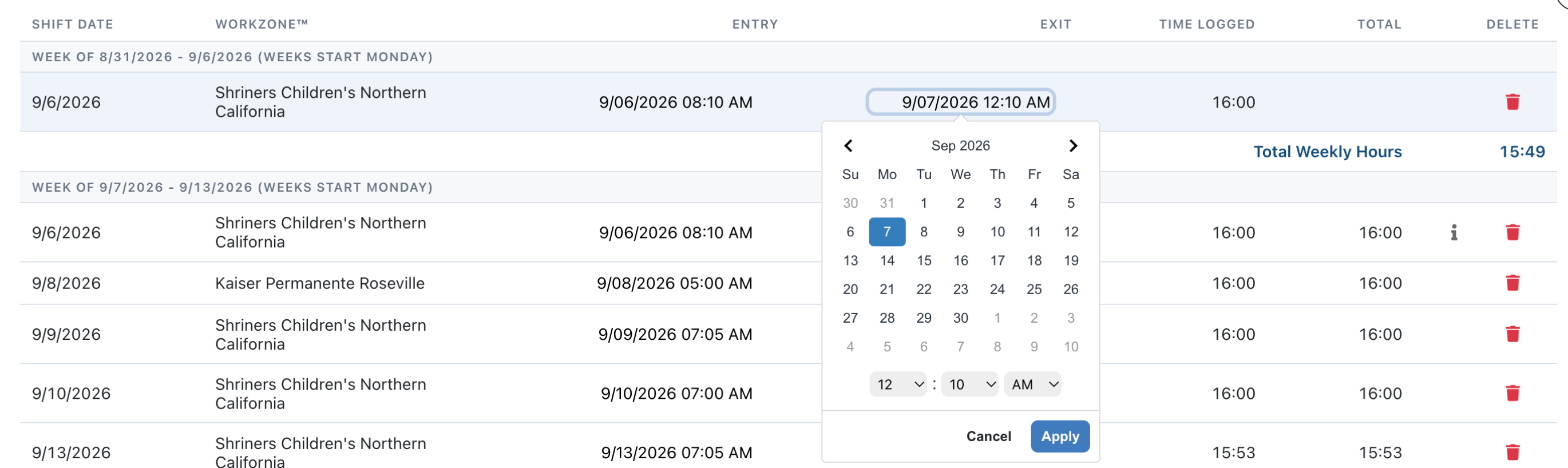Image resolution: width=1568 pixels, height=468 pixels.
Task: Click entry time 9/10/2026 07:00 AM
Action: click(676, 393)
